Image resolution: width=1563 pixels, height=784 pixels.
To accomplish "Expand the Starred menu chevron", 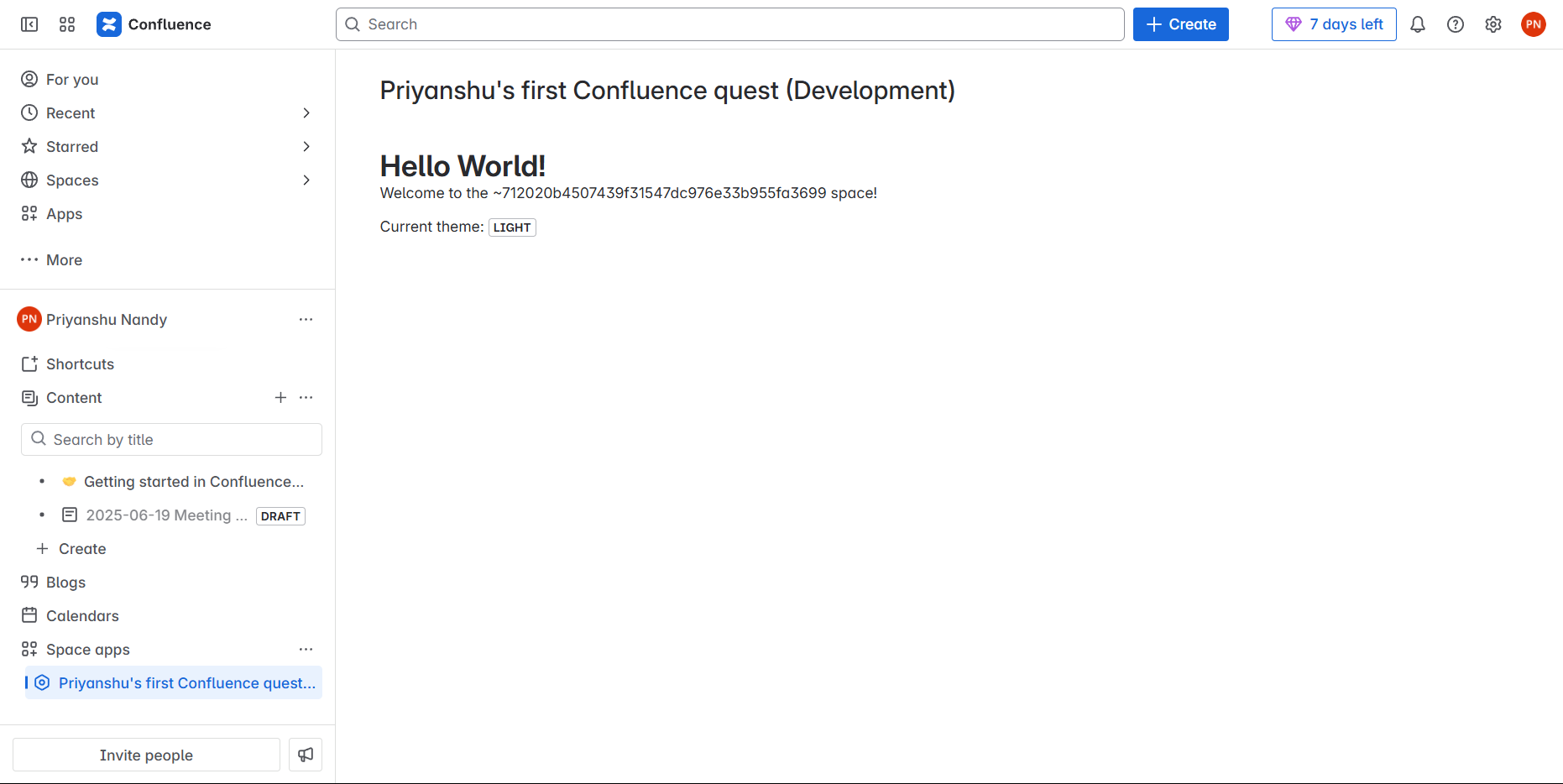I will pyautogui.click(x=306, y=146).
